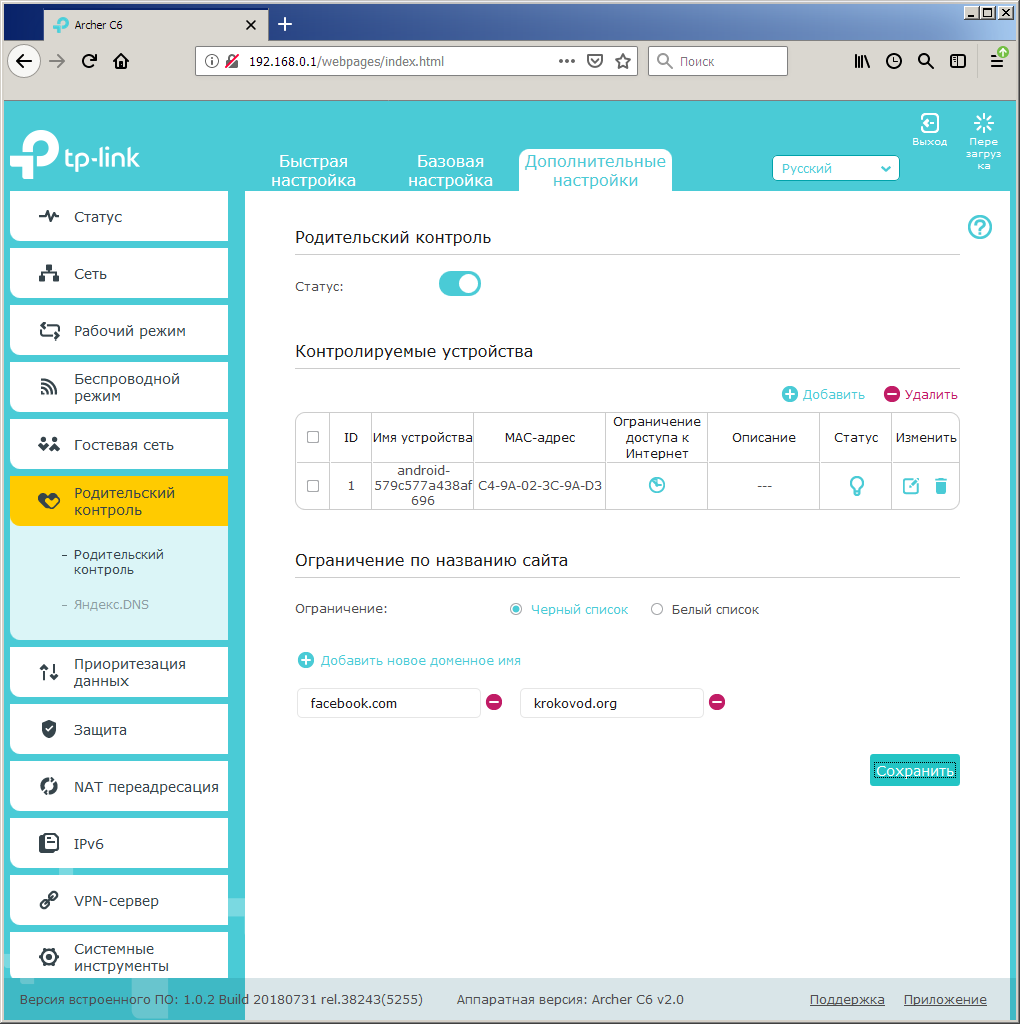The height and width of the screenshot is (1024, 1020).
Task: Click the light bulb status icon
Action: pyautogui.click(x=856, y=486)
